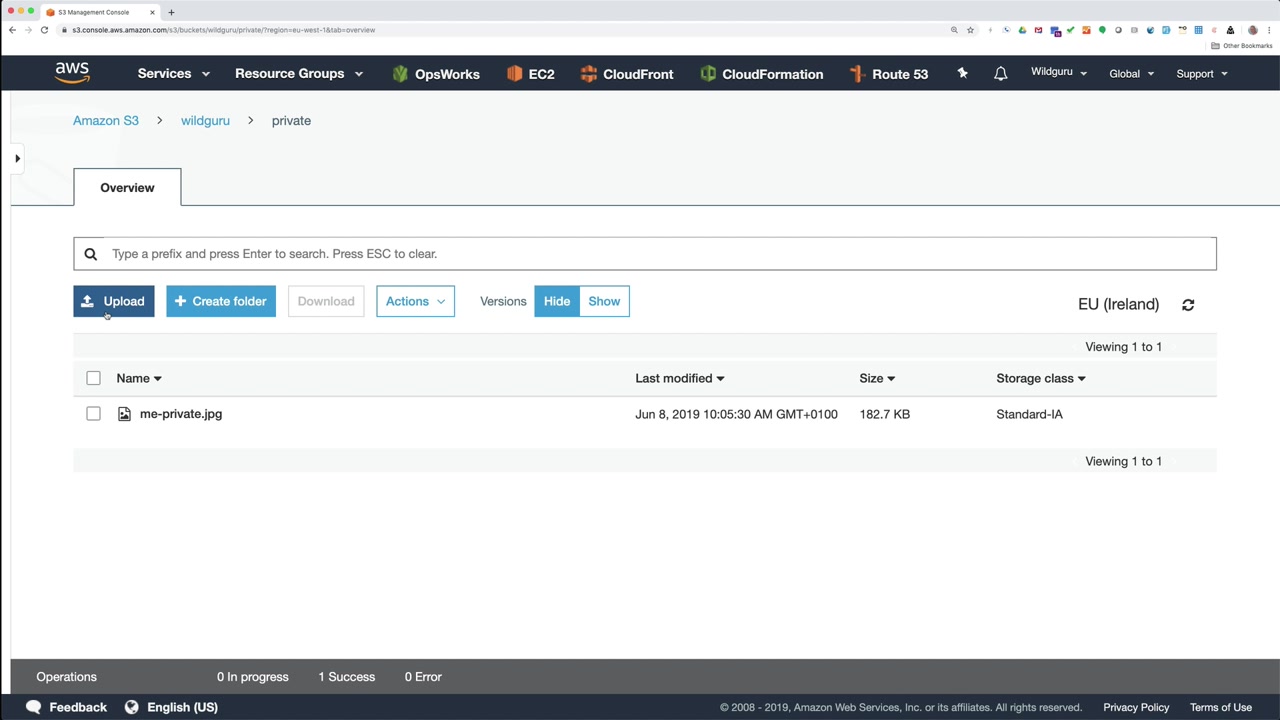Bookmark this page with the star icon

coord(970,30)
